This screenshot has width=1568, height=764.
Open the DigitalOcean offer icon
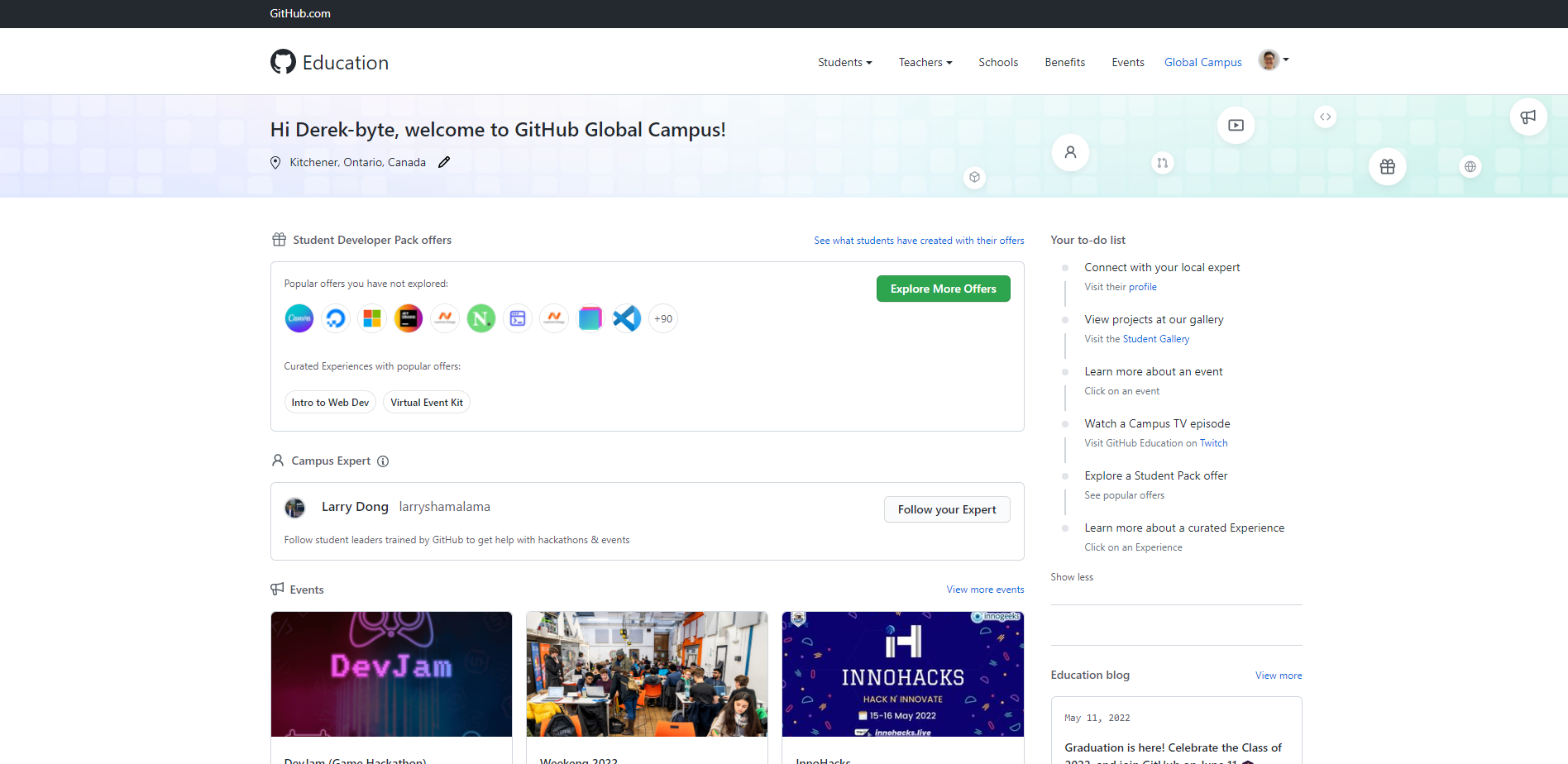click(x=336, y=318)
